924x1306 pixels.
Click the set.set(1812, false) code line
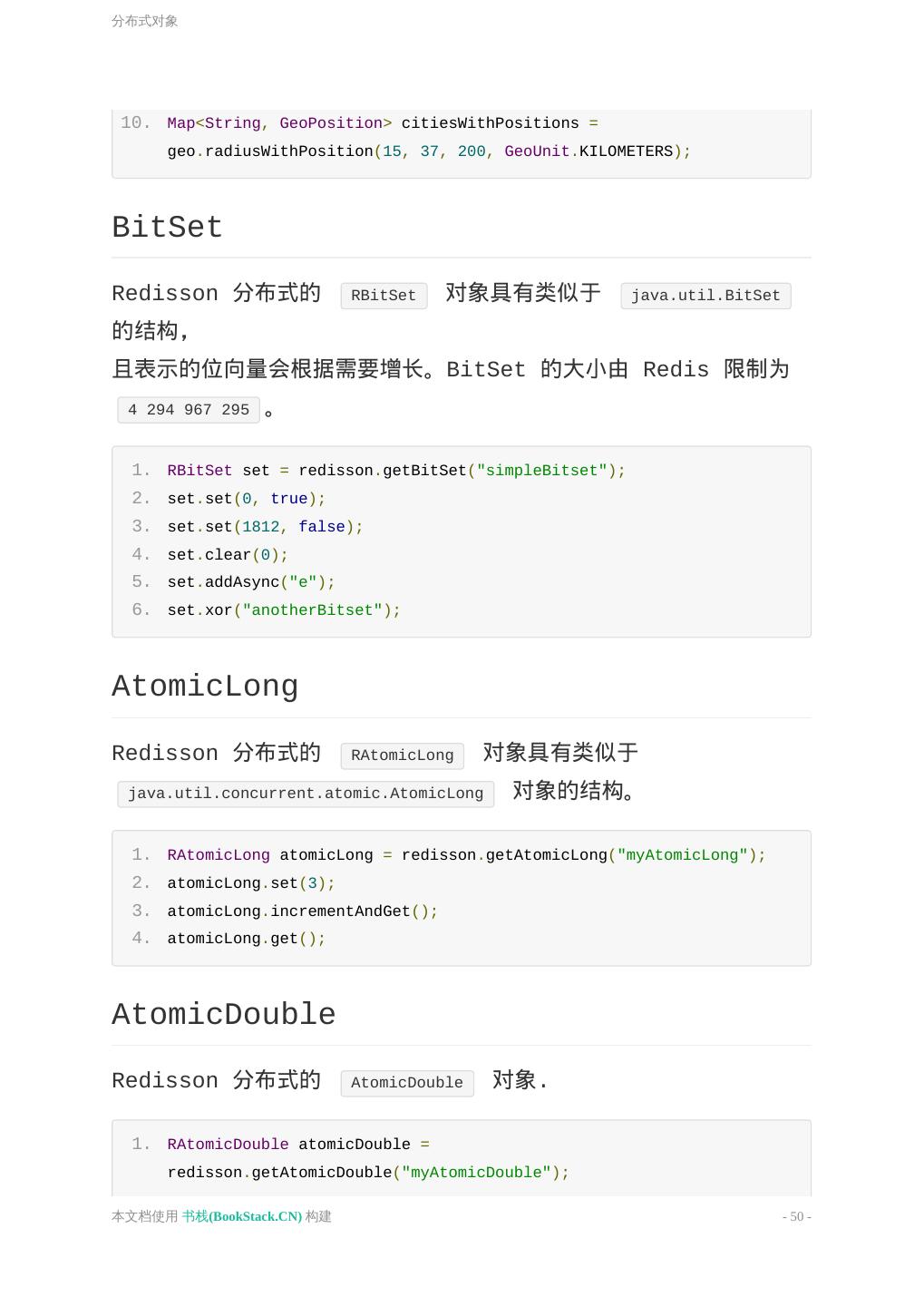265,527
